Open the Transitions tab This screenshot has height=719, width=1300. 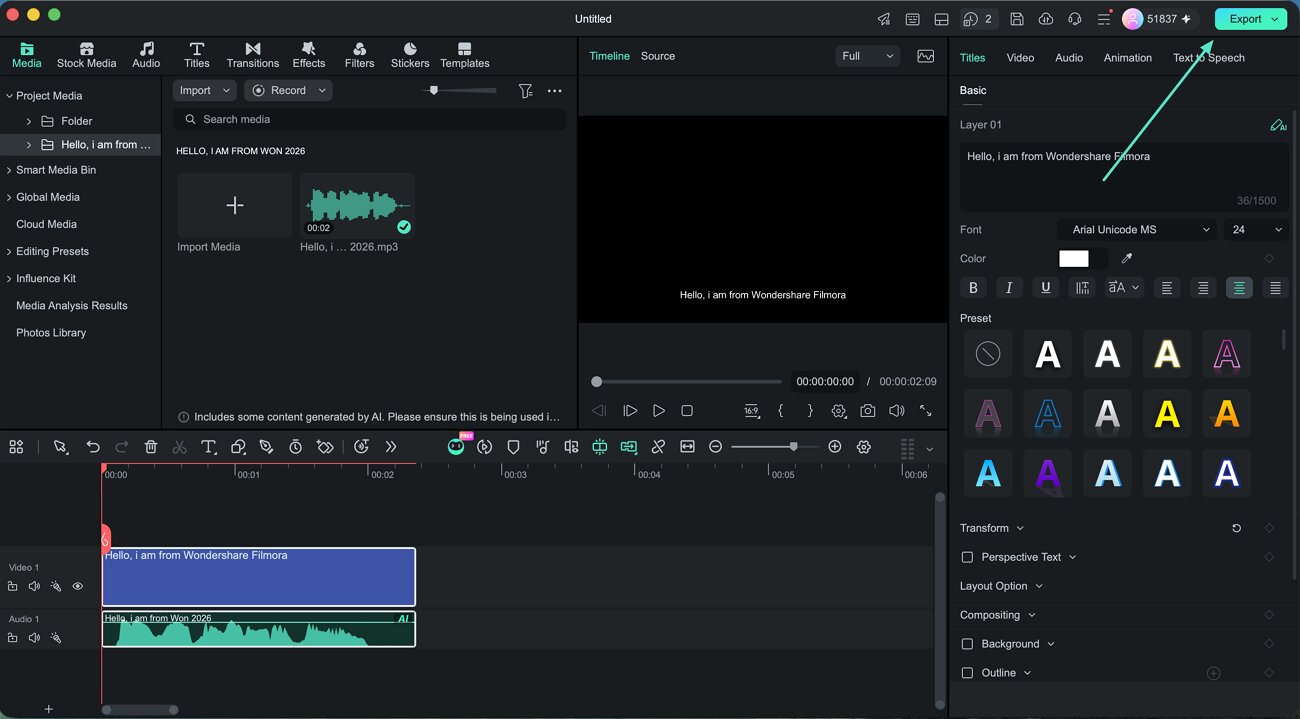pyautogui.click(x=252, y=55)
